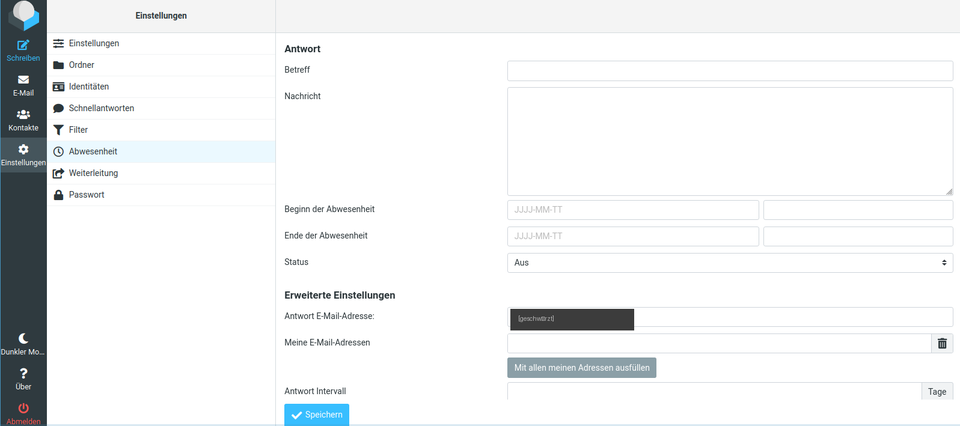The image size is (960, 426).
Task: Click the Antwort section heading
Action: (x=302, y=48)
